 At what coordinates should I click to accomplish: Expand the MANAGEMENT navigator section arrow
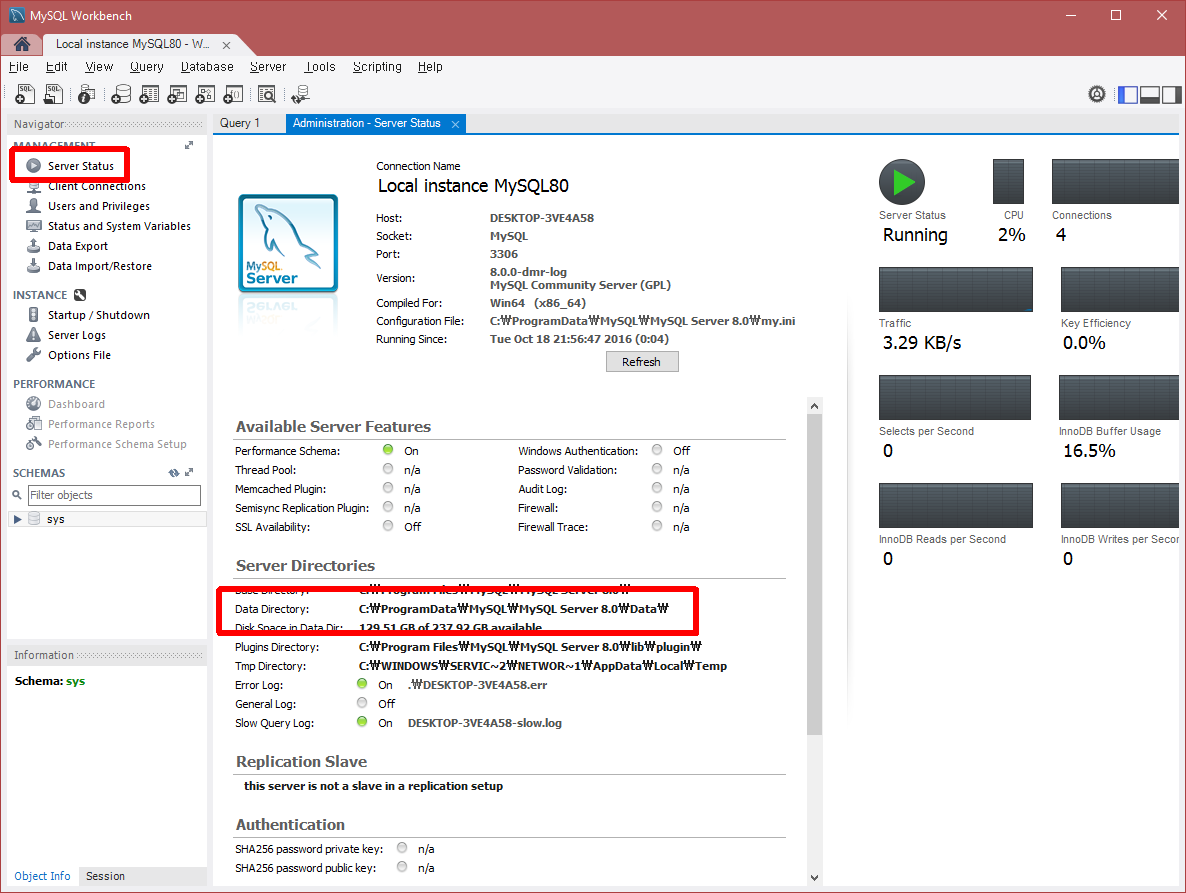(x=189, y=145)
